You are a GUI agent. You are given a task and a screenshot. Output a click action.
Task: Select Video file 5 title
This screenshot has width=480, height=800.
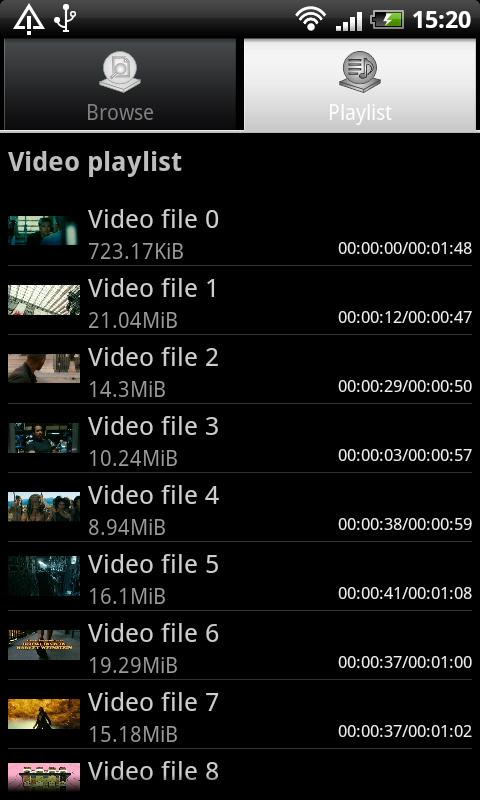[153, 564]
